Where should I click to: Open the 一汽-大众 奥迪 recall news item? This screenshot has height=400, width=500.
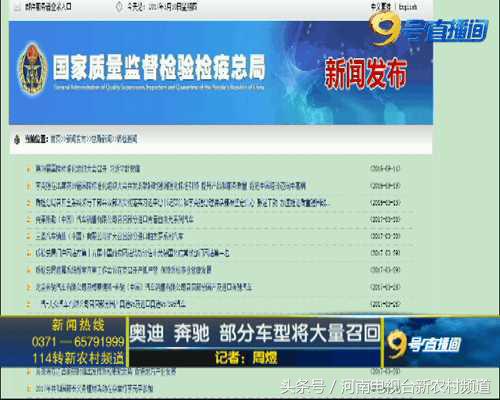[113, 304]
